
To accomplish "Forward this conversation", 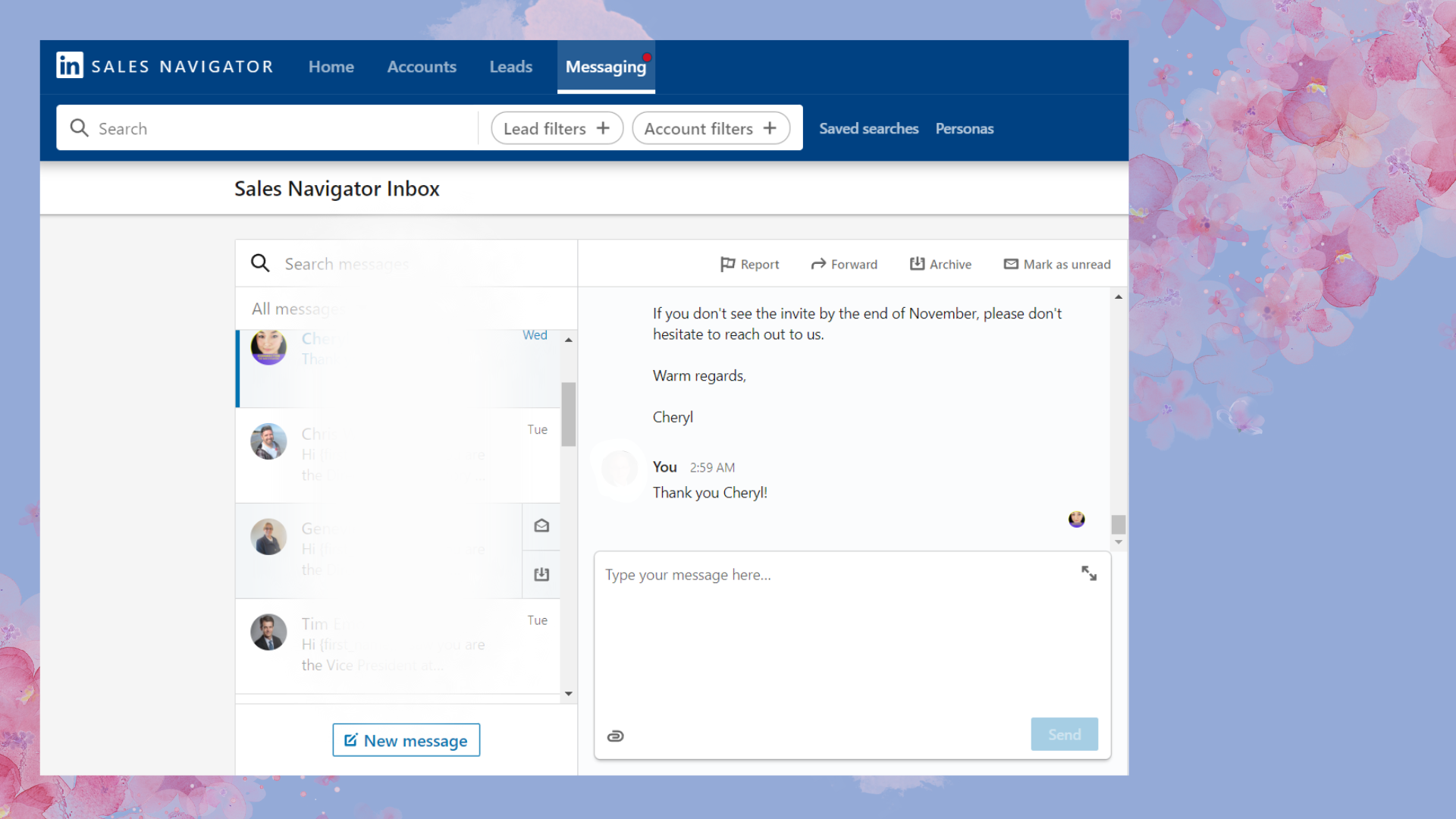I will pyautogui.click(x=843, y=264).
